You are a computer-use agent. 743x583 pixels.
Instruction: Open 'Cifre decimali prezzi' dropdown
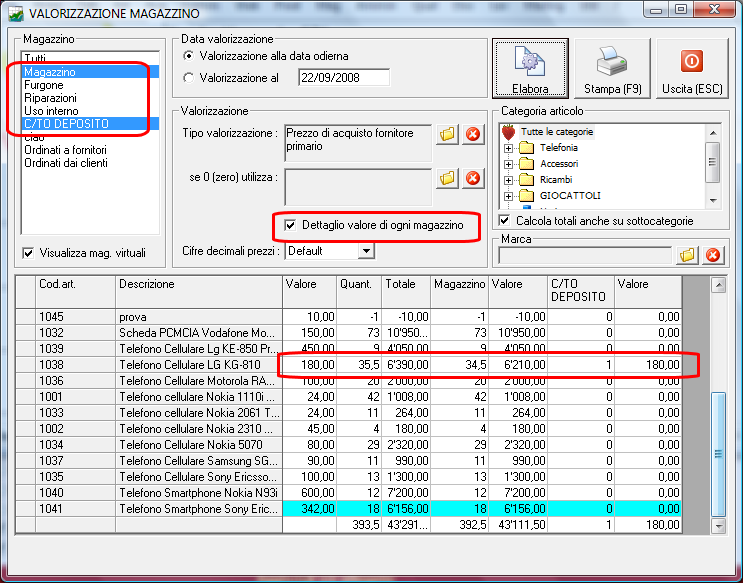pos(366,251)
